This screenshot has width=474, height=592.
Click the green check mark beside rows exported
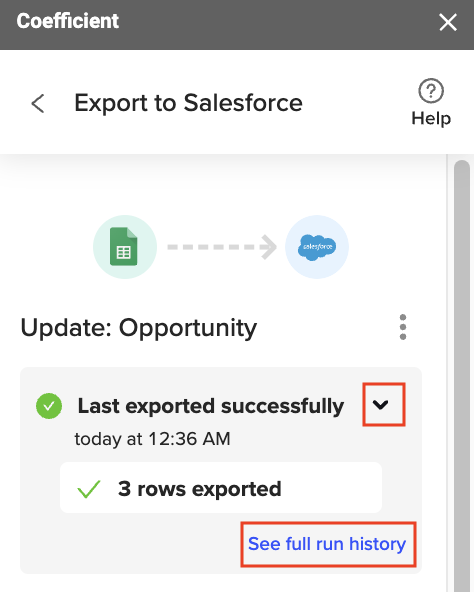pyautogui.click(x=89, y=489)
